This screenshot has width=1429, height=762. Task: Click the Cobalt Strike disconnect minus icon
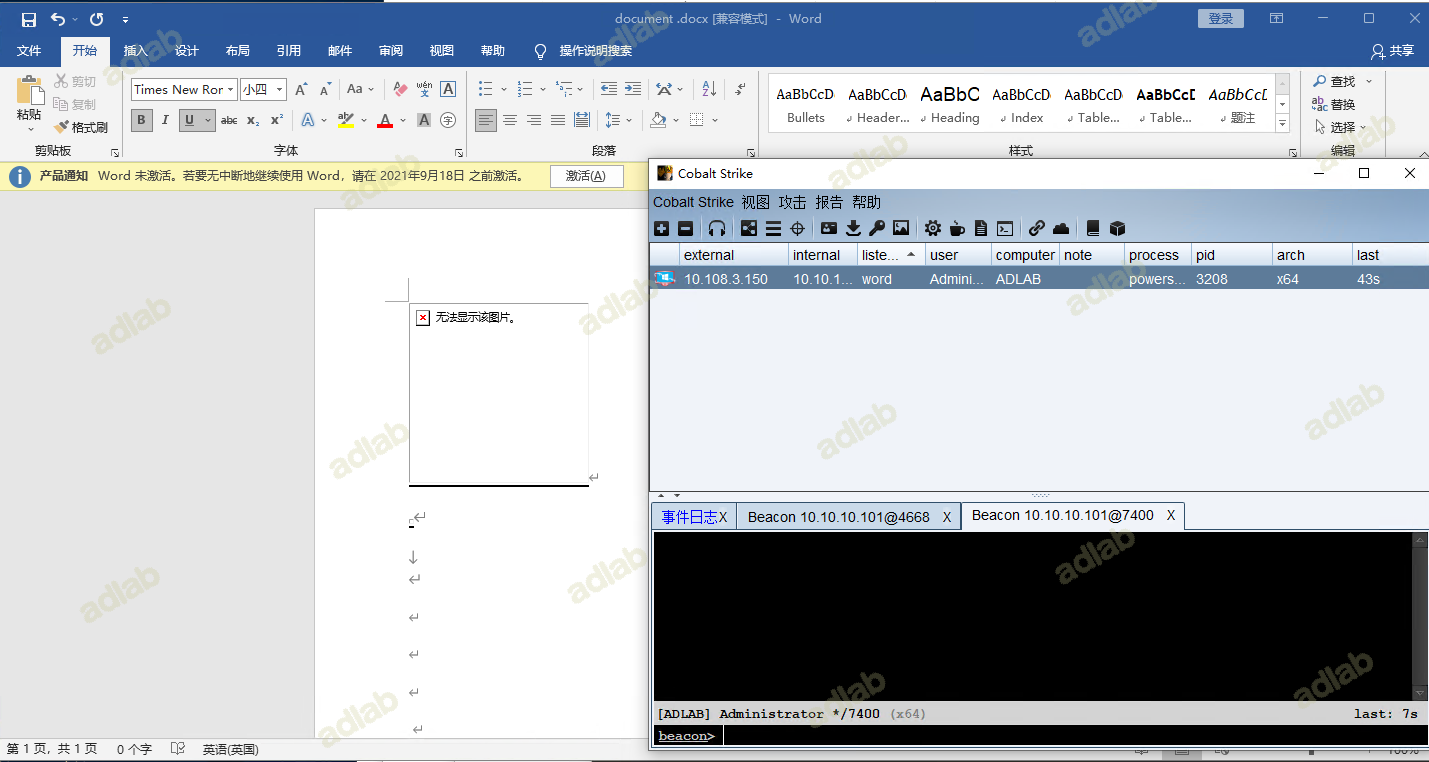(686, 228)
